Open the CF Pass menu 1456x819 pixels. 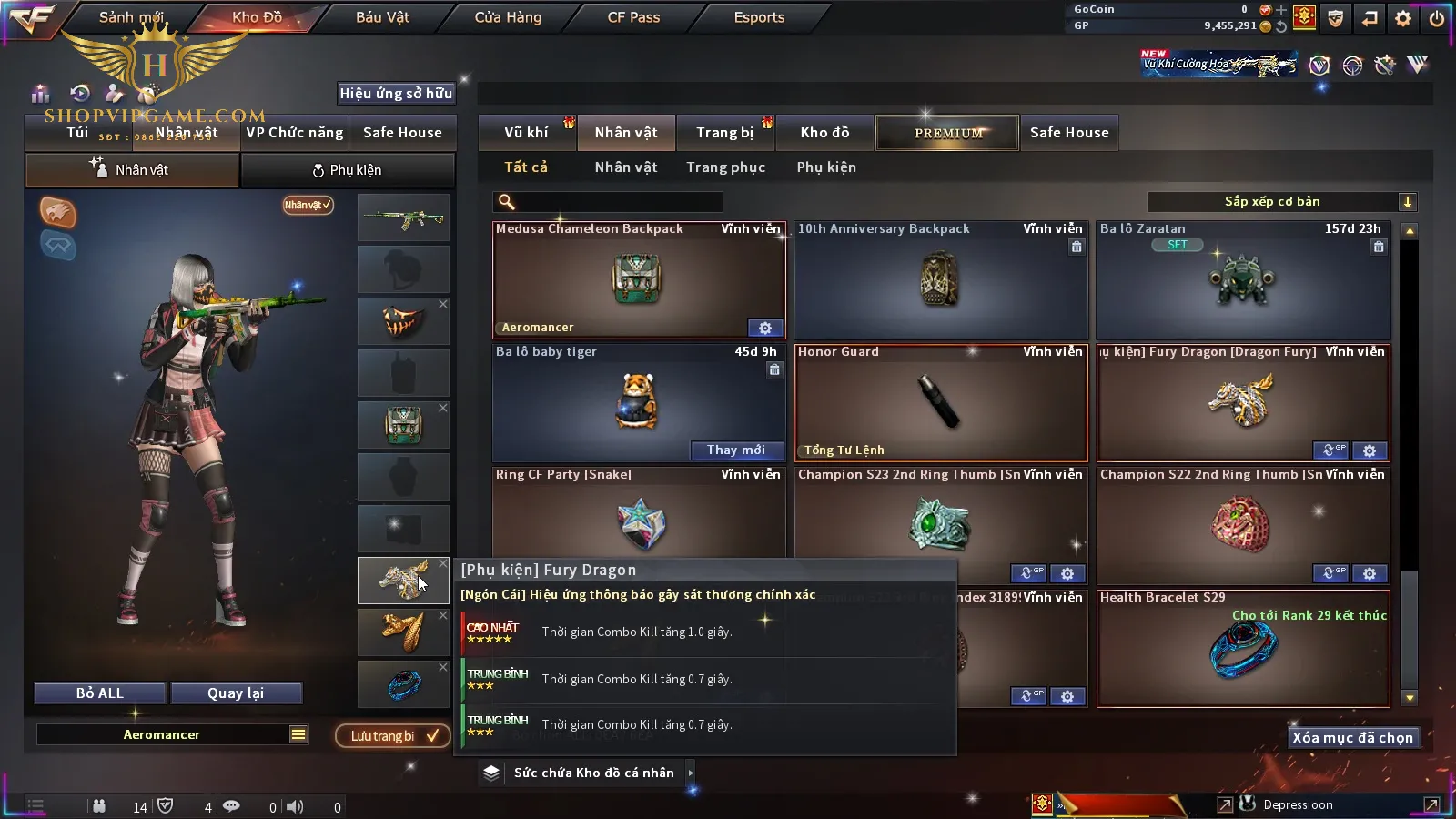point(633,17)
